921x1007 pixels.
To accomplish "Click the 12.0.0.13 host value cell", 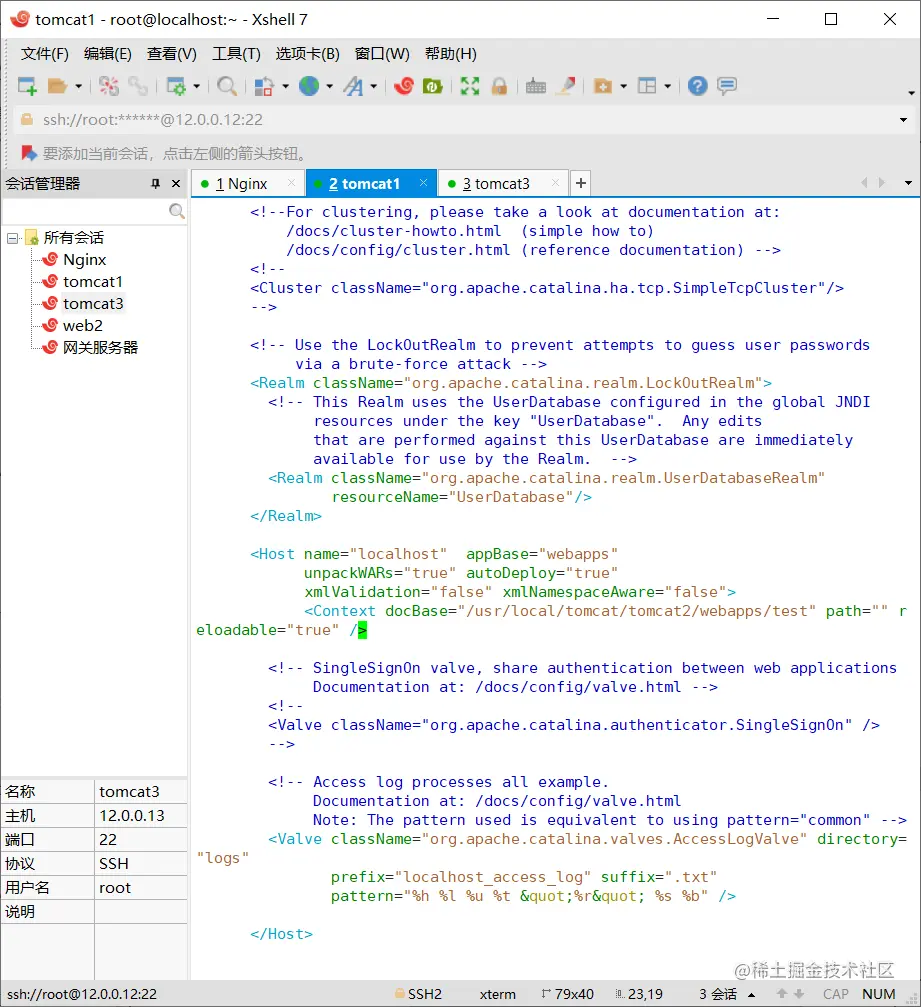I will coord(141,816).
